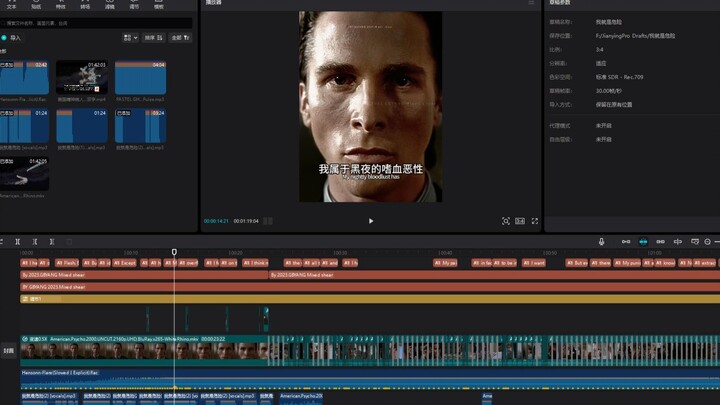Click the focus-frame scan icon in player
Screen dimensions: 720x405
pos(506,221)
